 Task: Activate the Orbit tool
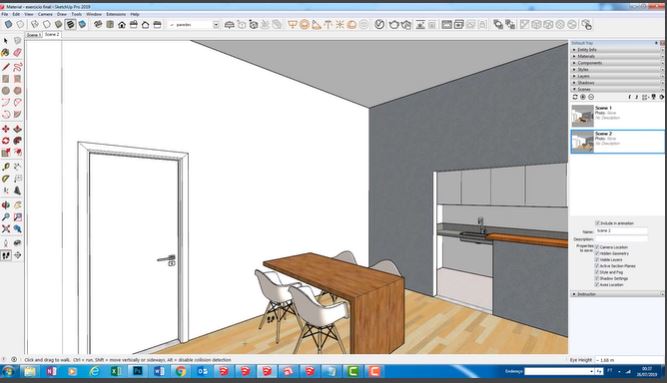tap(6, 205)
